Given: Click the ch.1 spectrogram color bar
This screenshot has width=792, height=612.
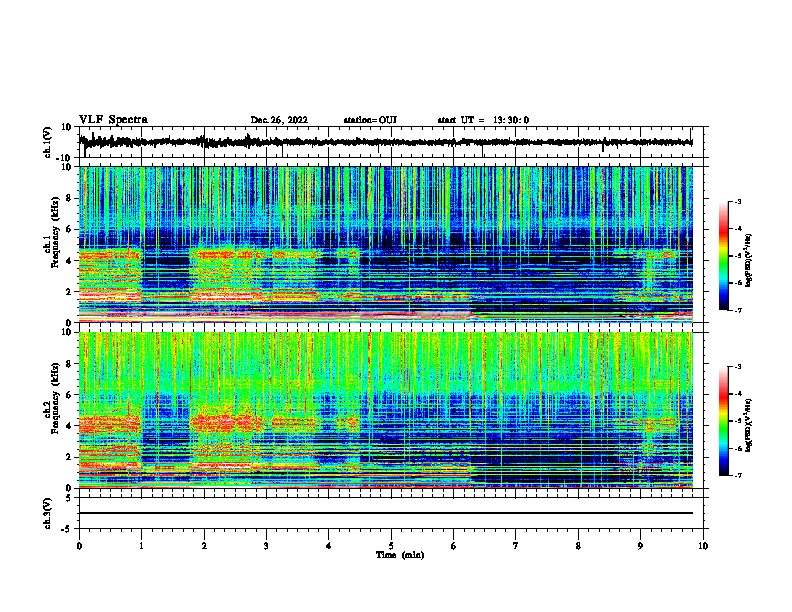Looking at the screenshot, I should click(723, 256).
